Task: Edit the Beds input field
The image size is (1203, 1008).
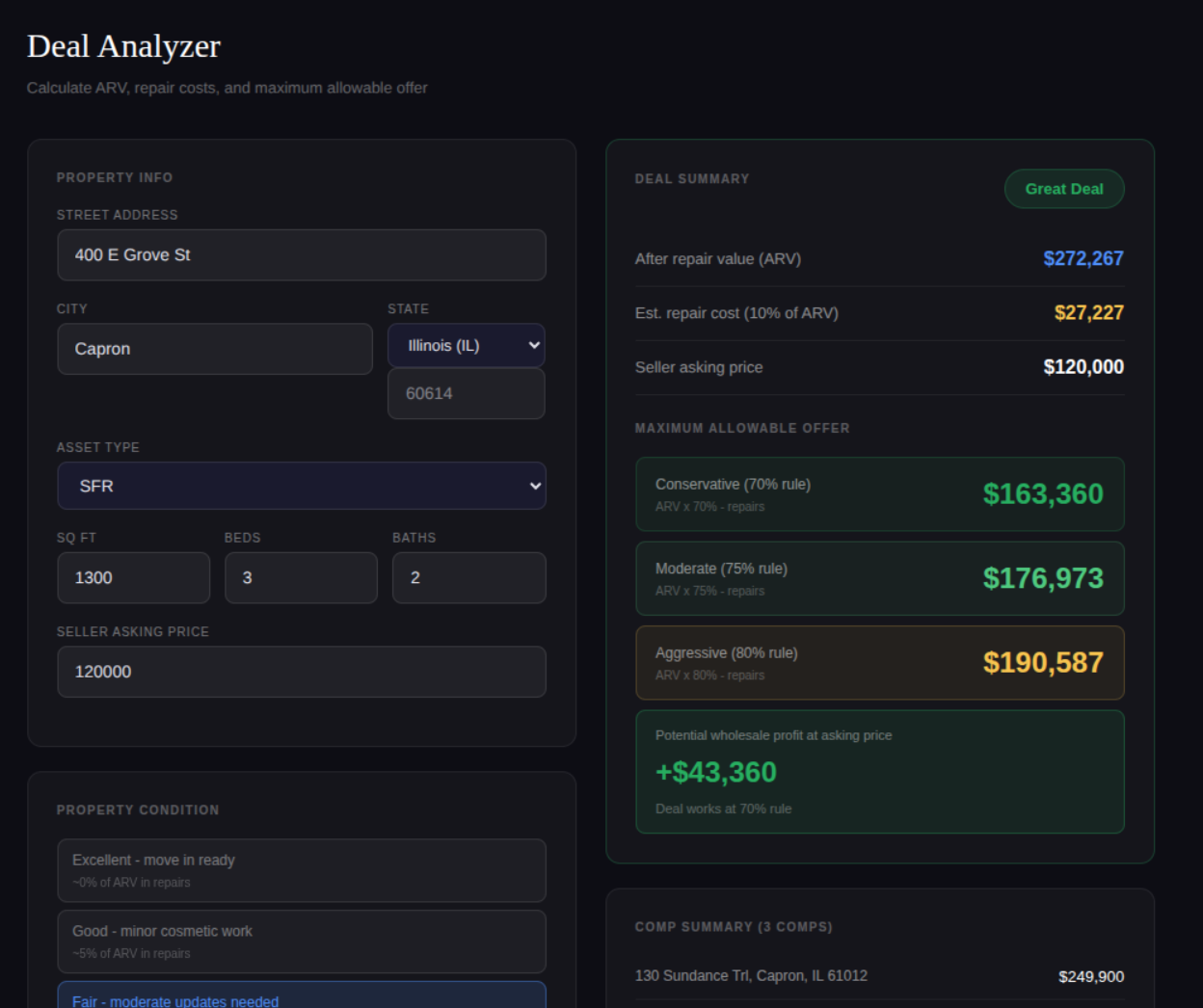Action: point(301,577)
